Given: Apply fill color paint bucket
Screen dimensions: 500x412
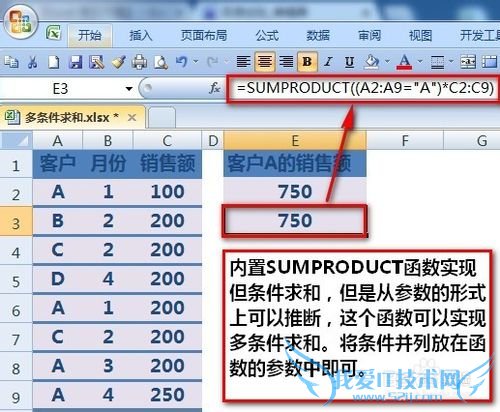Looking at the screenshot, I should [x=372, y=62].
